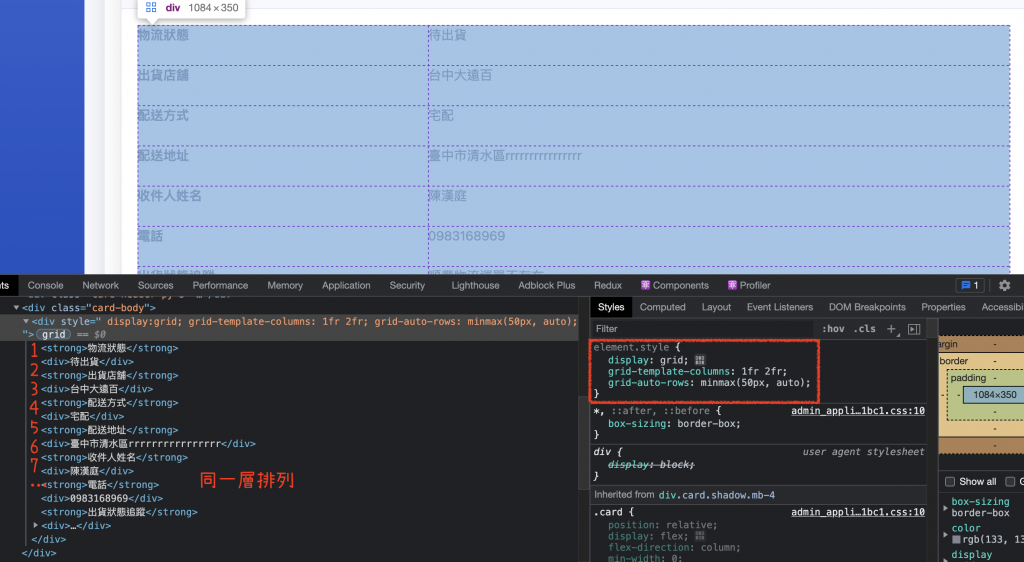Click the styles Filter input field
The image size is (1024, 562).
(x=702, y=329)
